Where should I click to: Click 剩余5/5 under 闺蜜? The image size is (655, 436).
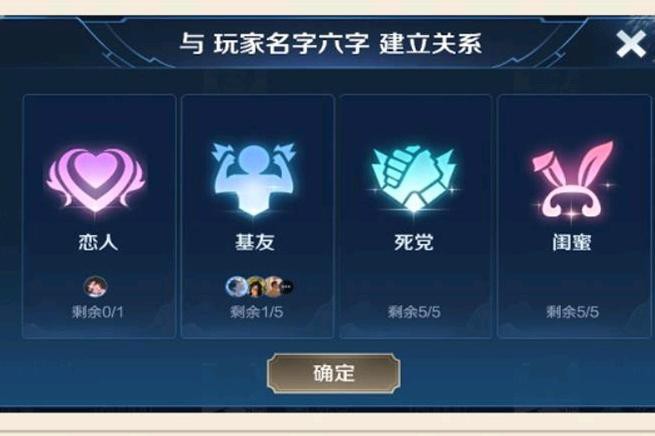[572, 312]
